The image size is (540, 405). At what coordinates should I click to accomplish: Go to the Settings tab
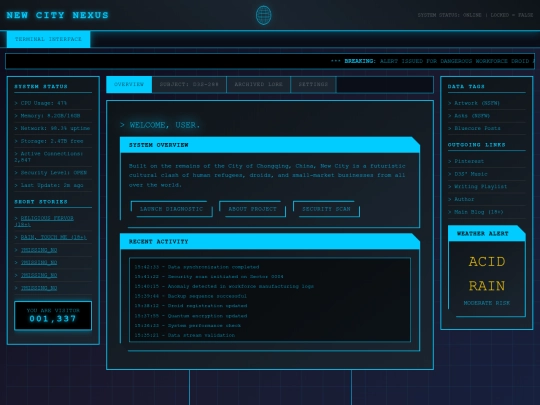tap(313, 84)
